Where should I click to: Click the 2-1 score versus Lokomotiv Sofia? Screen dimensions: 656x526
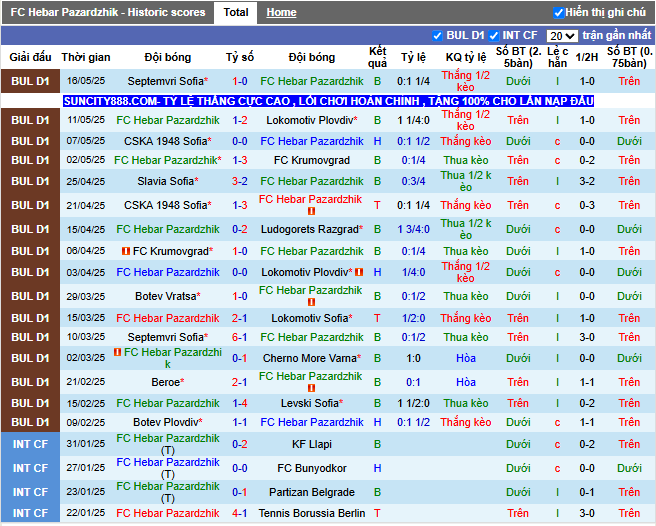pyautogui.click(x=240, y=318)
